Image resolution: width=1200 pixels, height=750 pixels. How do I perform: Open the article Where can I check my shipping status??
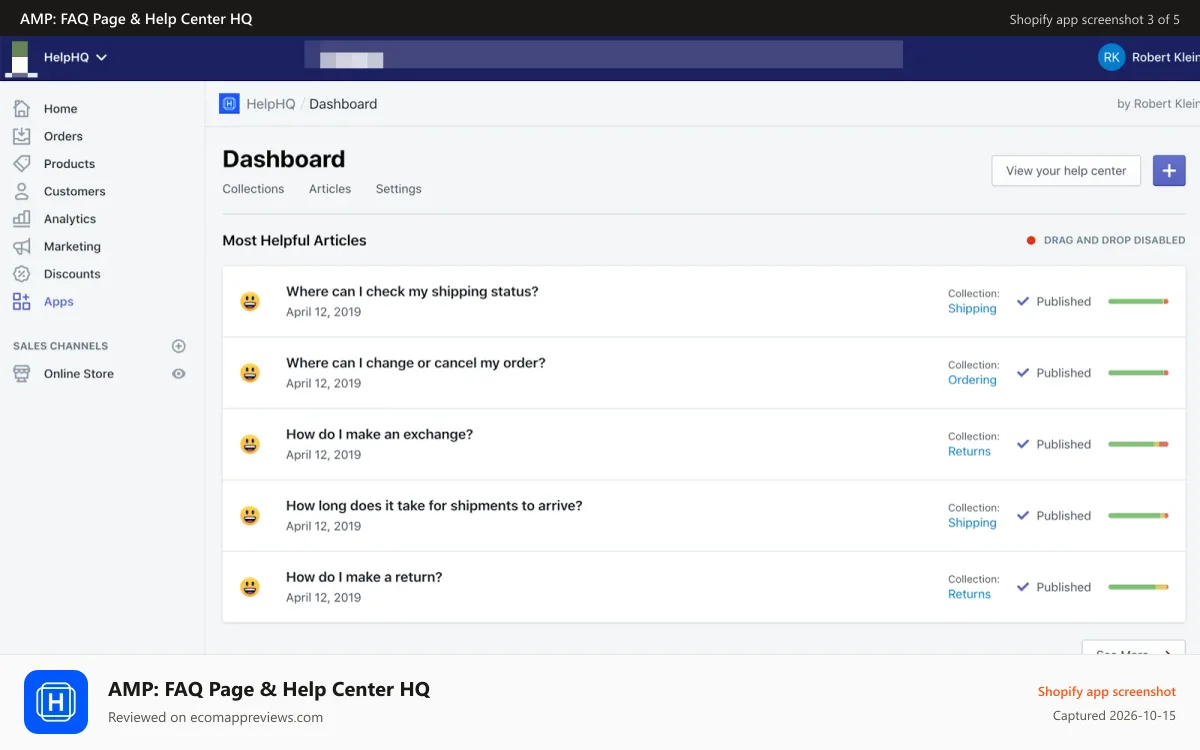pos(412,291)
